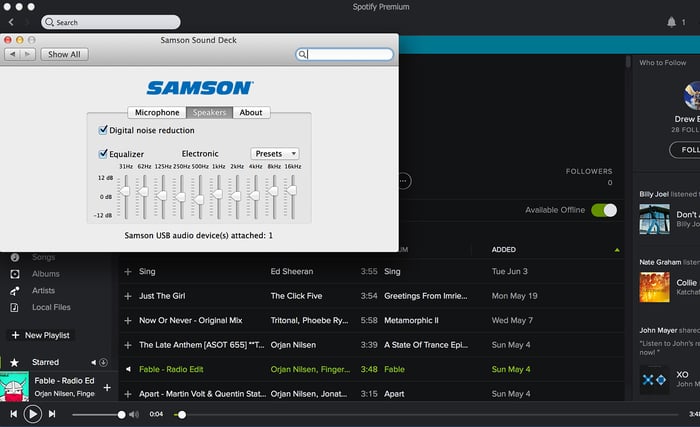Click the Artists sidebar icon
Viewport: 700px width, 427px height.
[15, 291]
